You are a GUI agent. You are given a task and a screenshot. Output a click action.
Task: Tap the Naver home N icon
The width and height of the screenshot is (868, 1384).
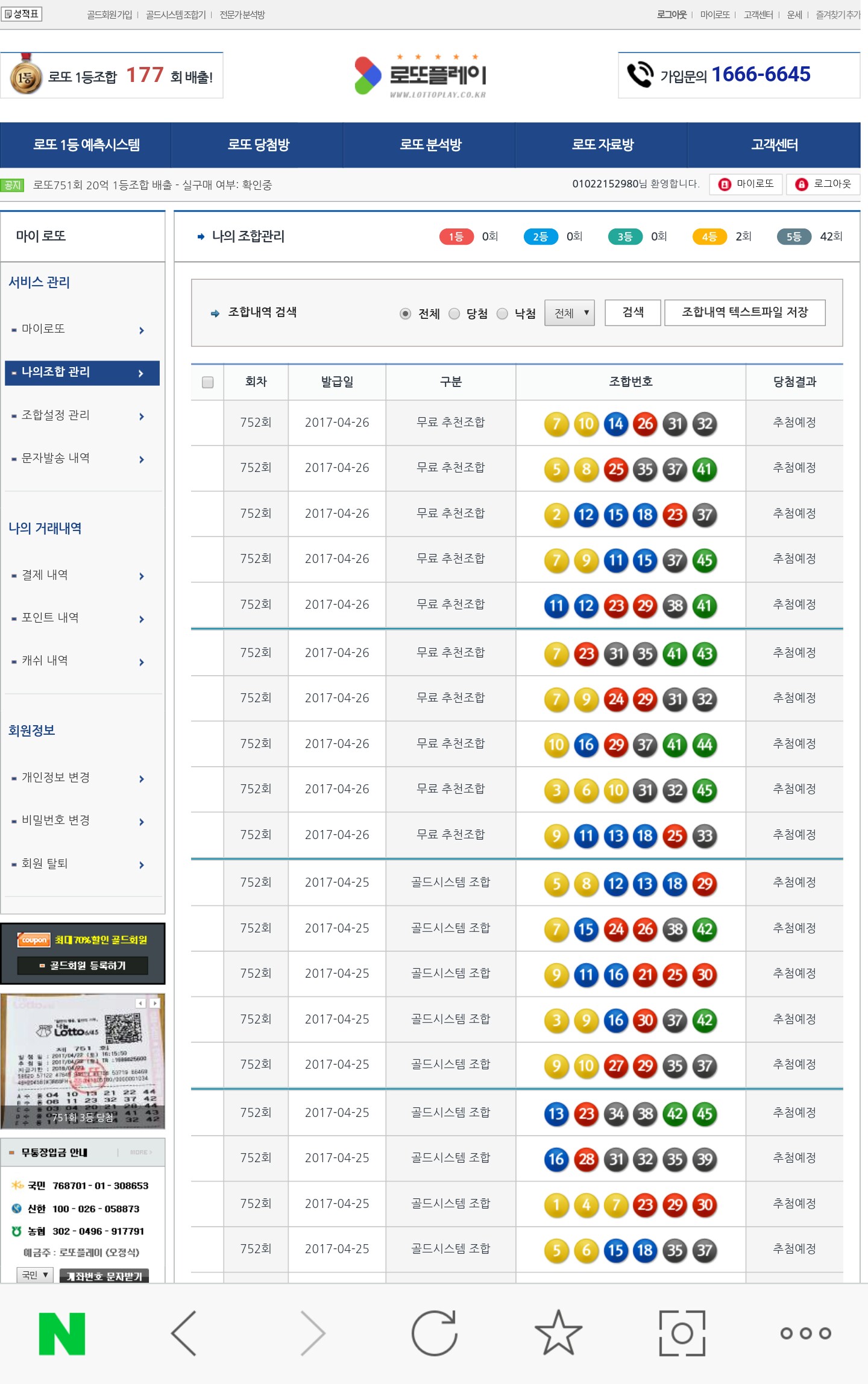click(62, 1333)
